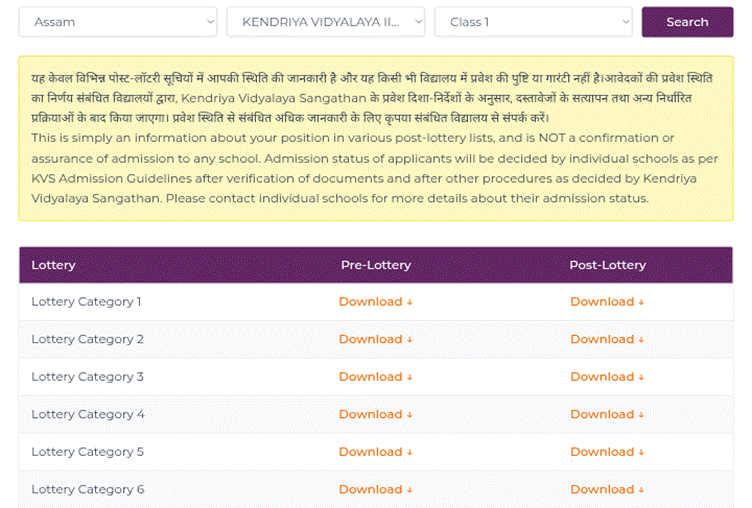Click the purple Search button
752x508 pixels.
coord(687,22)
